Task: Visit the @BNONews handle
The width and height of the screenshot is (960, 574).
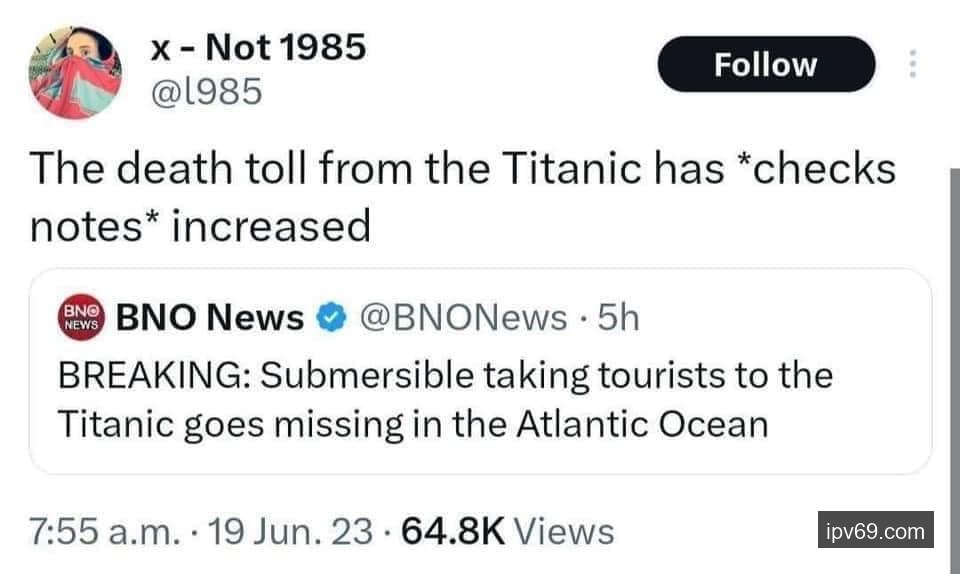Action: click(x=460, y=318)
